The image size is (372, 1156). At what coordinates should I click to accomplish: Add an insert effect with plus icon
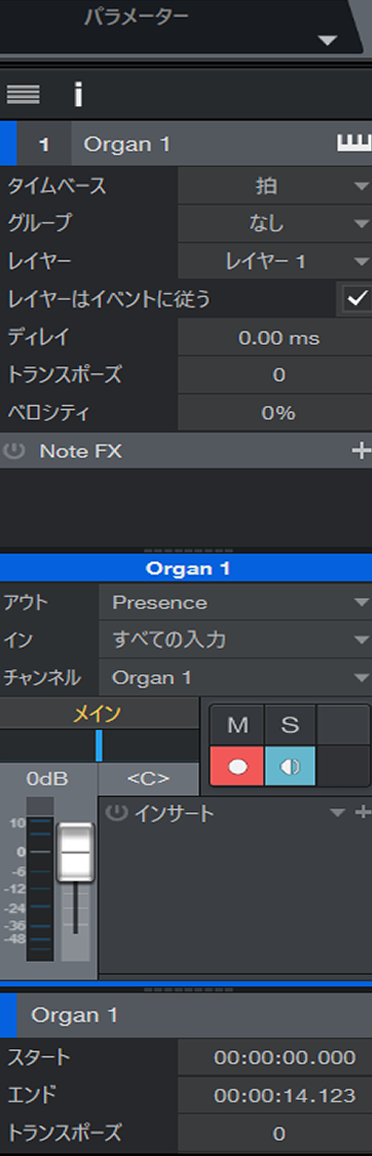(362, 812)
